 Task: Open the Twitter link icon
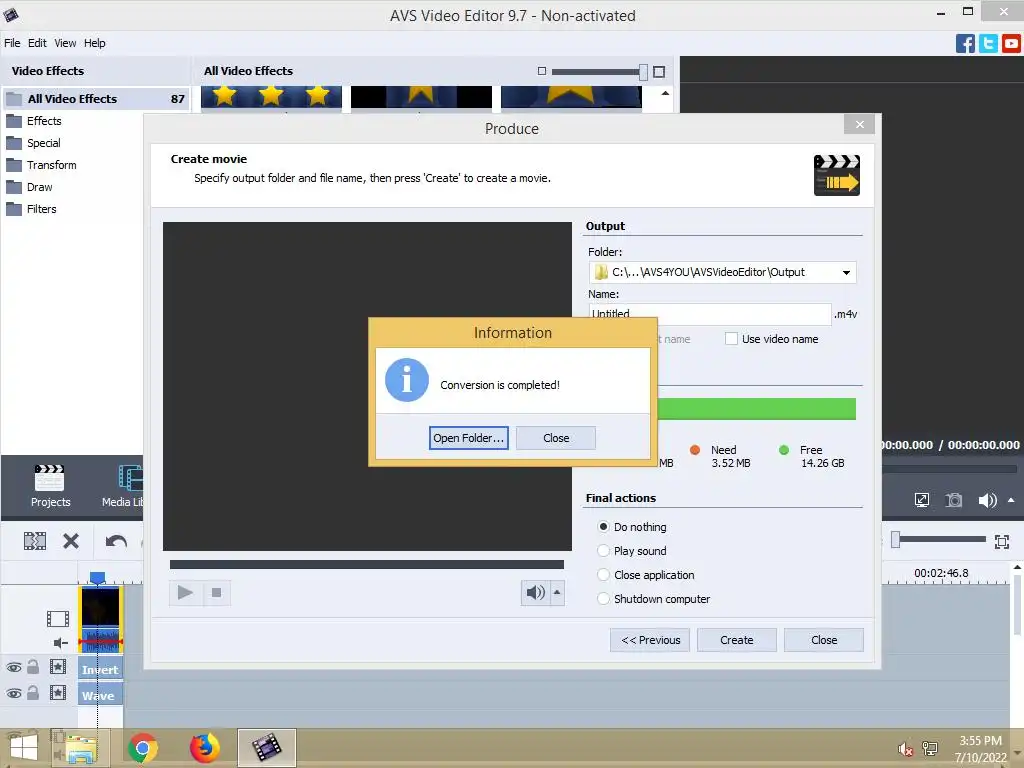988,44
